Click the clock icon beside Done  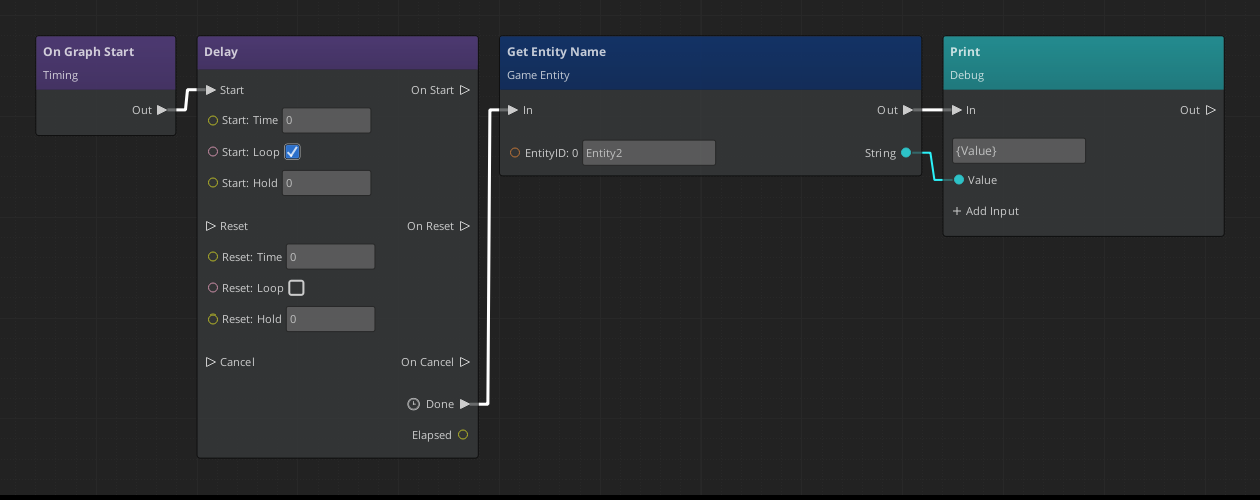[x=414, y=404]
